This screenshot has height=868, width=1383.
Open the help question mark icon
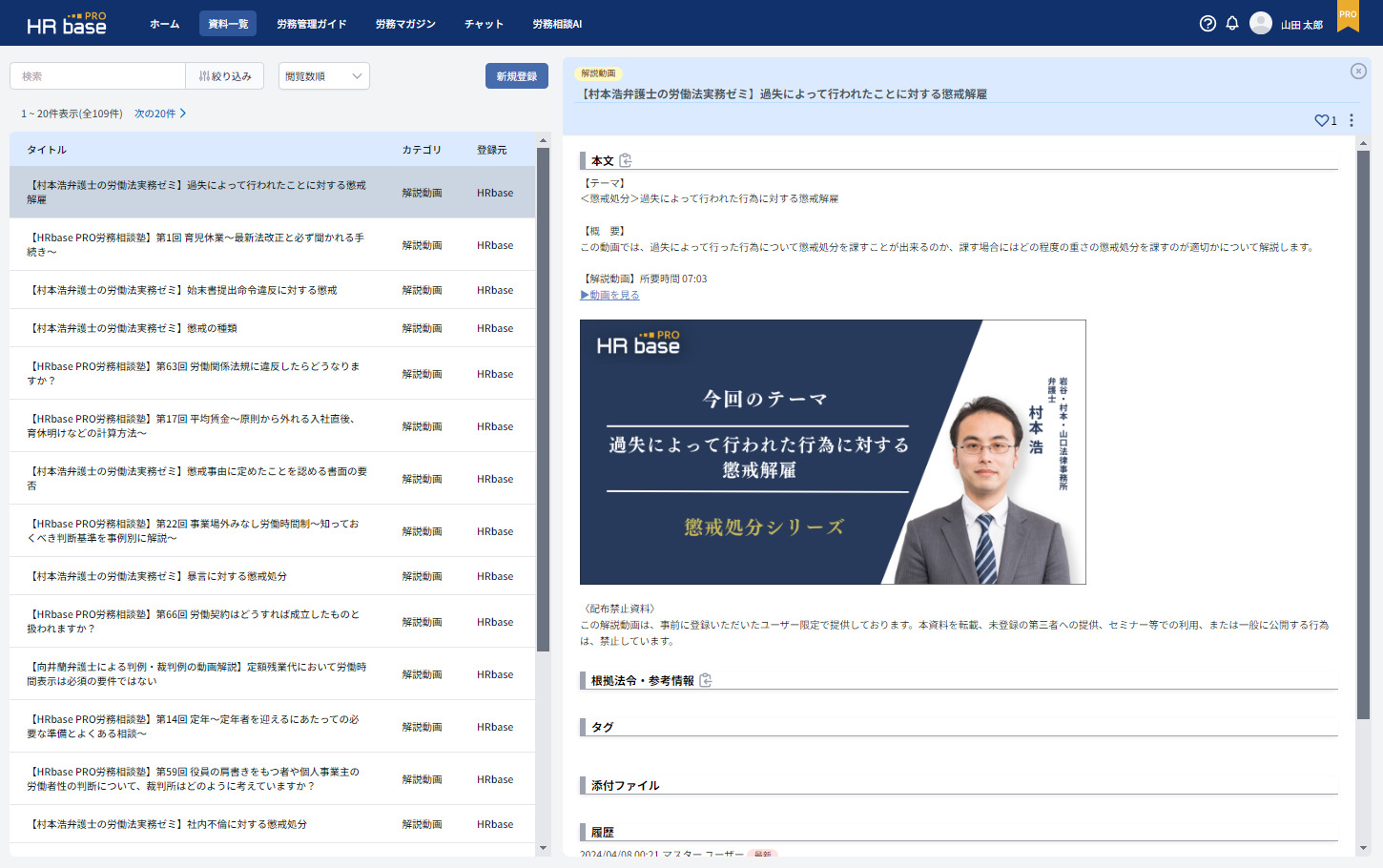(x=1208, y=24)
